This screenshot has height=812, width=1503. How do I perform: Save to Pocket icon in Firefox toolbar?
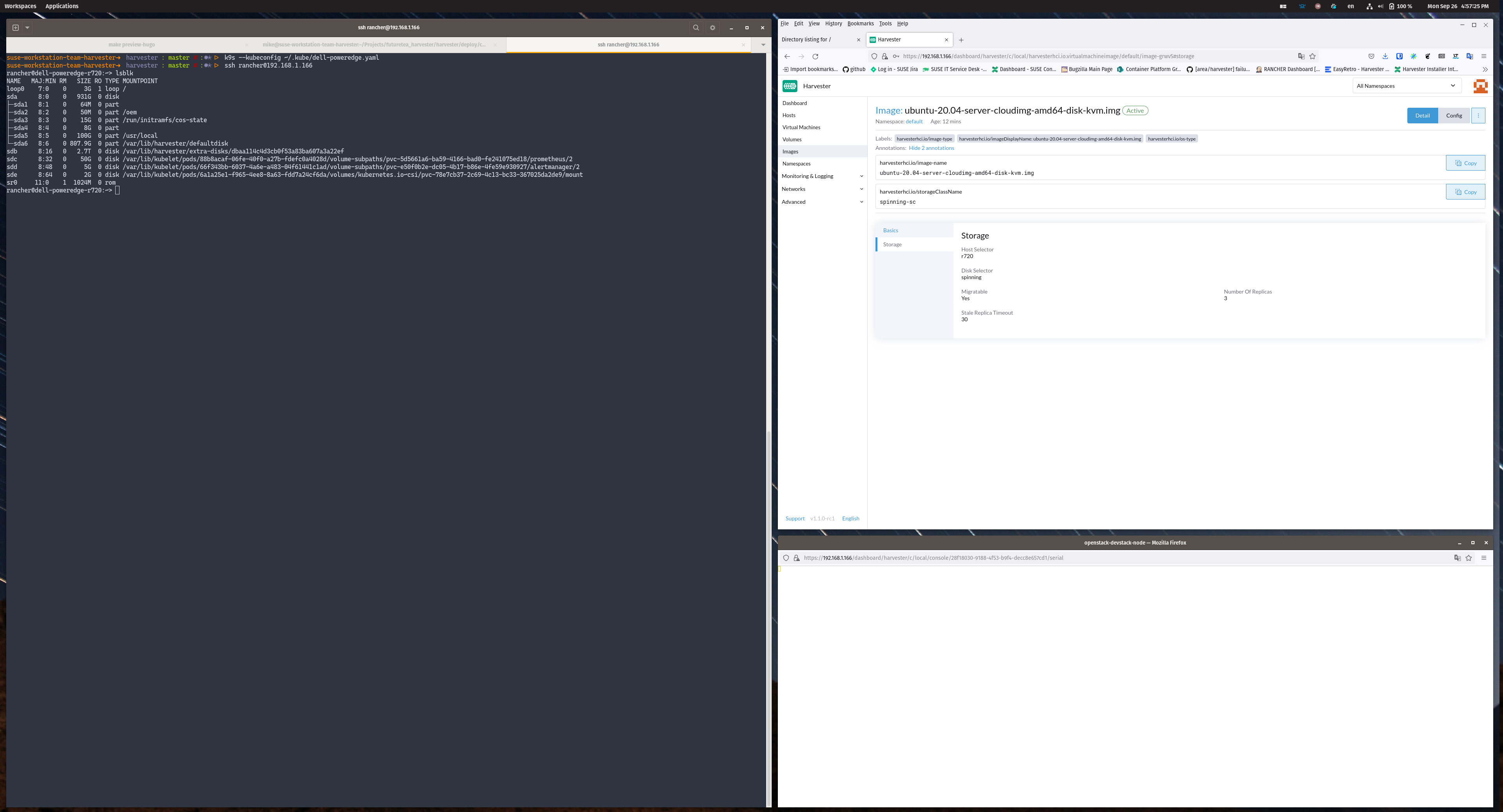[1371, 57]
